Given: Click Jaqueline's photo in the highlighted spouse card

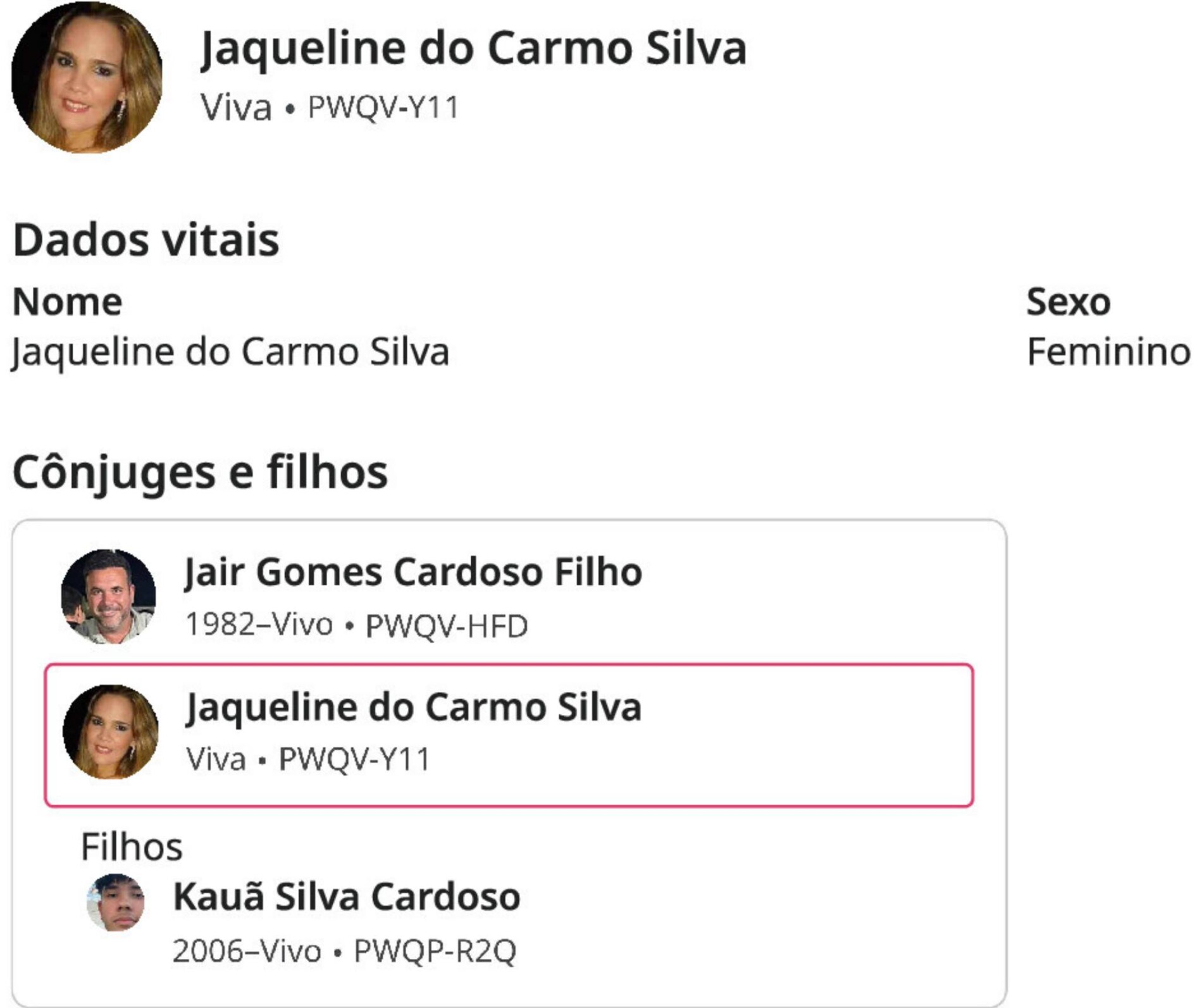Looking at the screenshot, I should coord(111,732).
